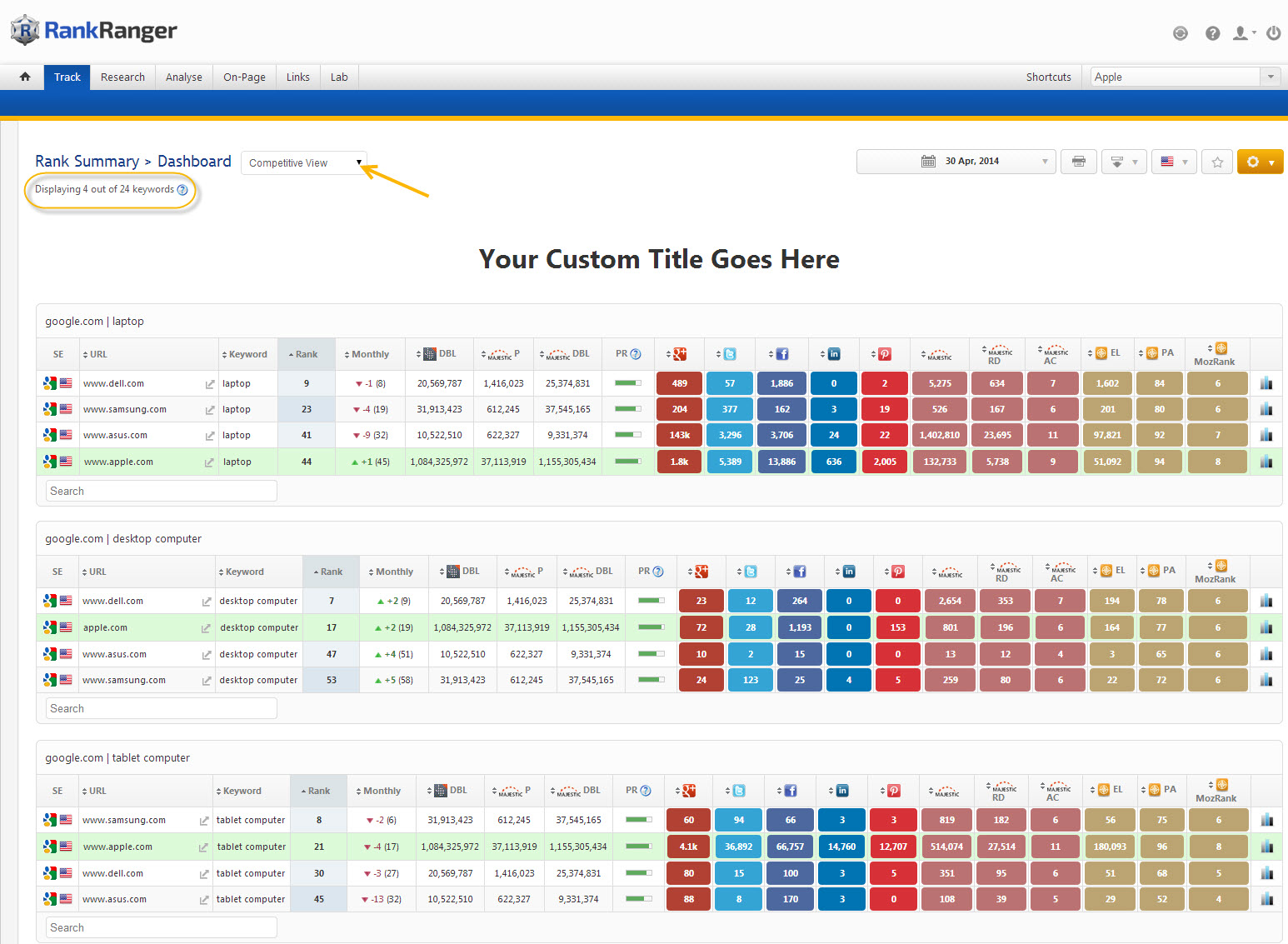The height and width of the screenshot is (944, 1288).
Task: Click the Search field under laptop table
Action: click(x=161, y=491)
